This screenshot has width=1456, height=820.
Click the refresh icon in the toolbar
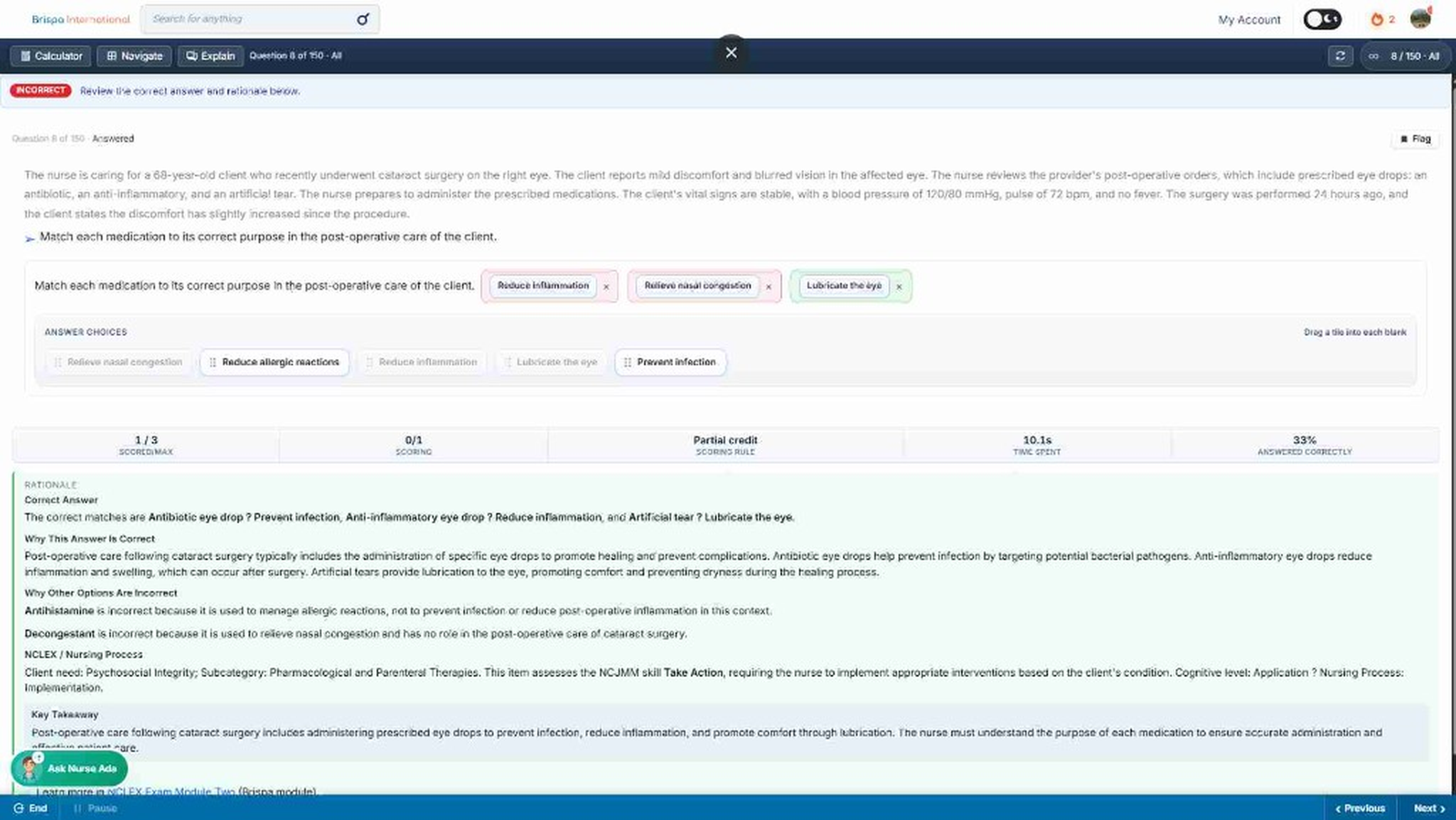click(1340, 55)
